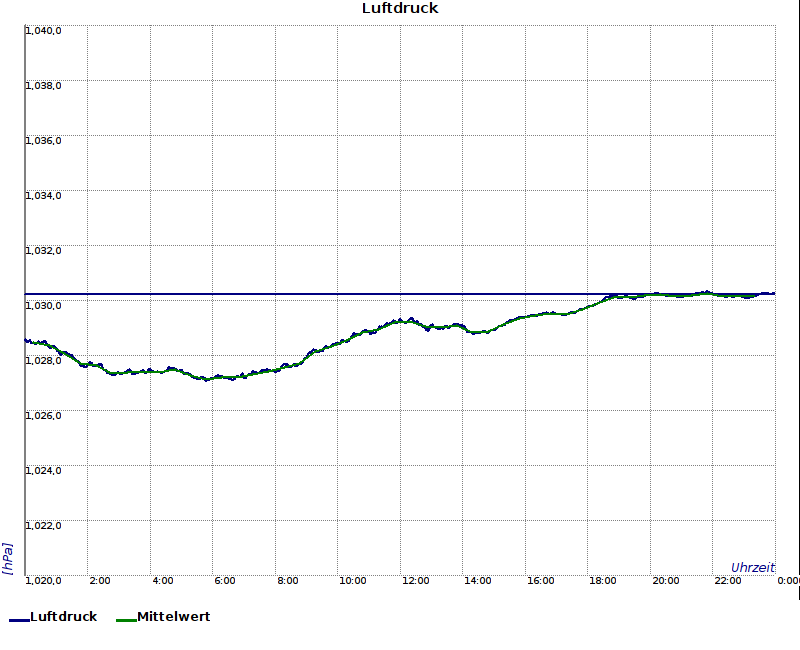Click the 1,026,0 y-axis value

click(43, 416)
